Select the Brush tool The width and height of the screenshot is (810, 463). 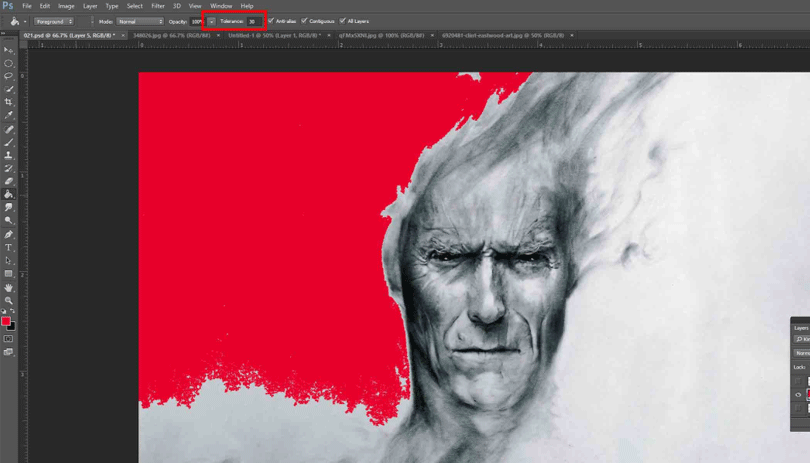(x=9, y=143)
